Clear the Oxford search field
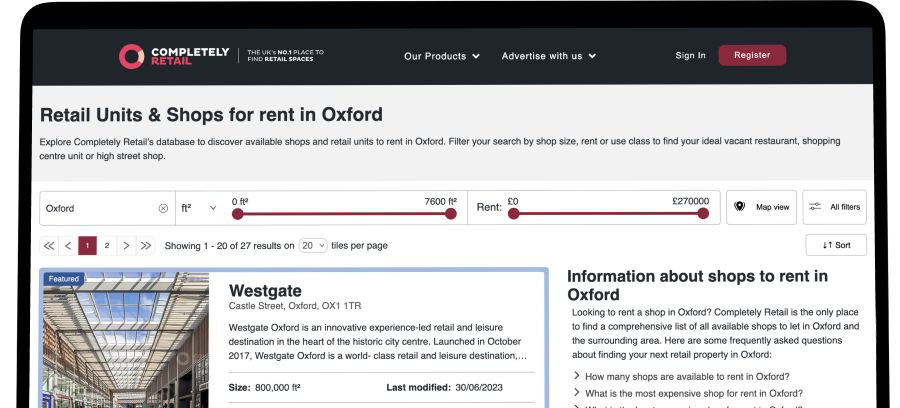 click(163, 208)
